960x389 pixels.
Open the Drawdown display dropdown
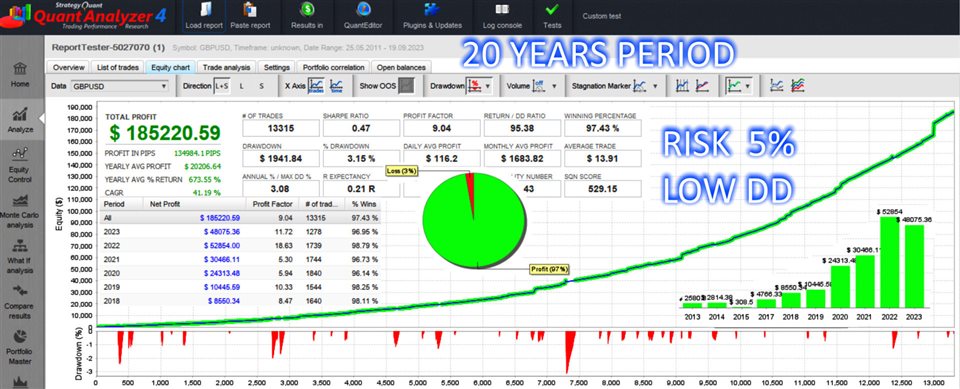487,86
